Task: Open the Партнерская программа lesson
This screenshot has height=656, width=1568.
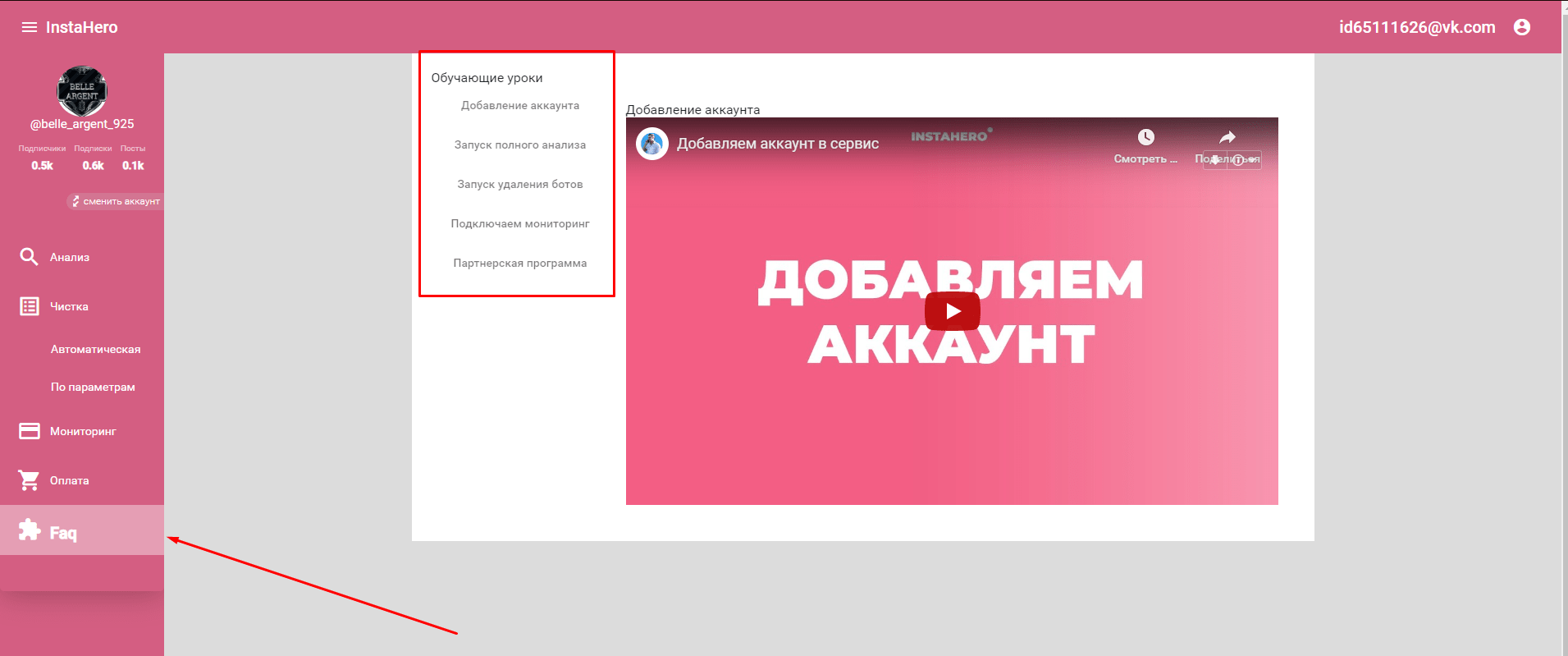Action: (x=519, y=263)
